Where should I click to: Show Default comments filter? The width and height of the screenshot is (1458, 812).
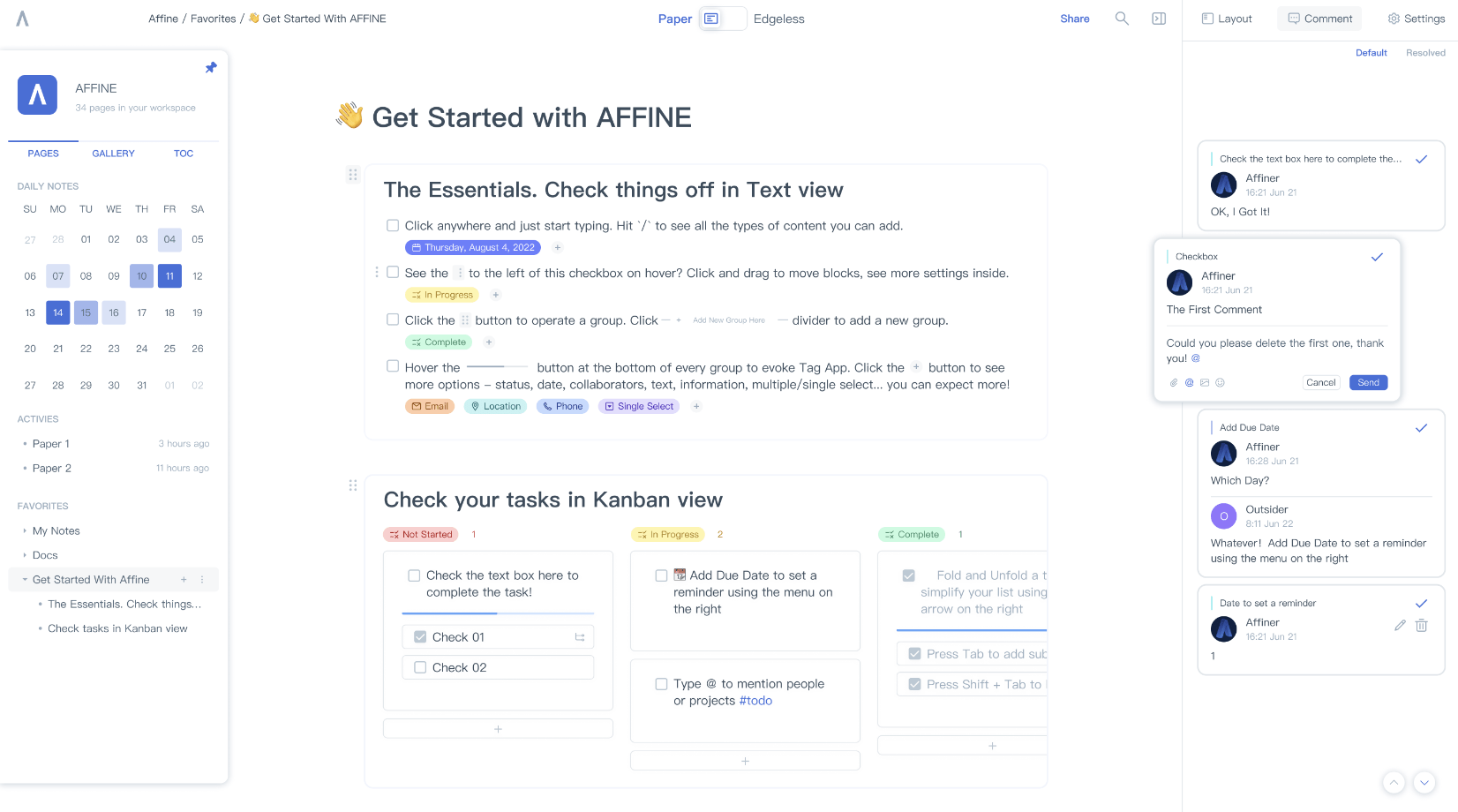click(x=1372, y=53)
